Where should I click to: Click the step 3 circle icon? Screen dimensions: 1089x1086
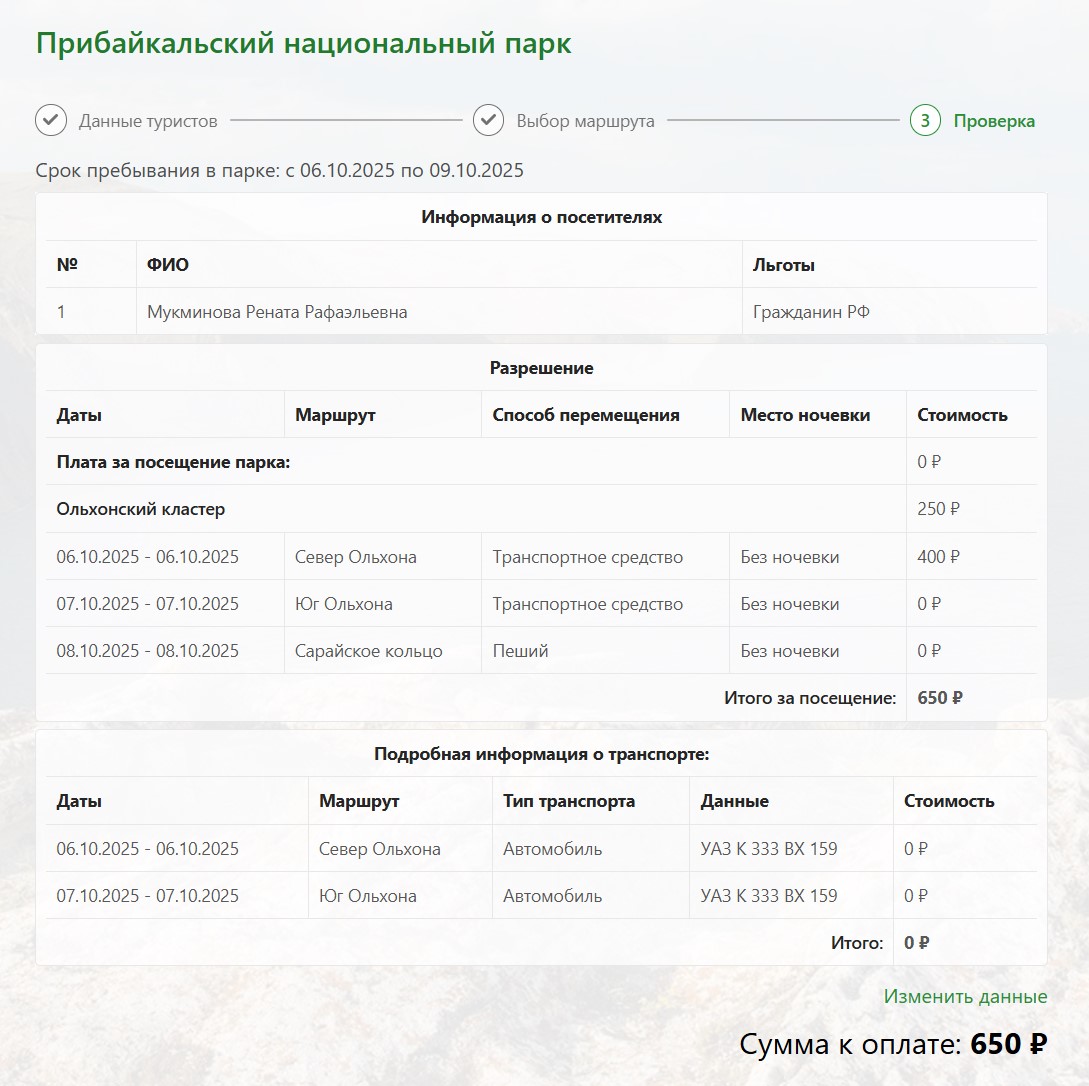pyautogui.click(x=925, y=121)
